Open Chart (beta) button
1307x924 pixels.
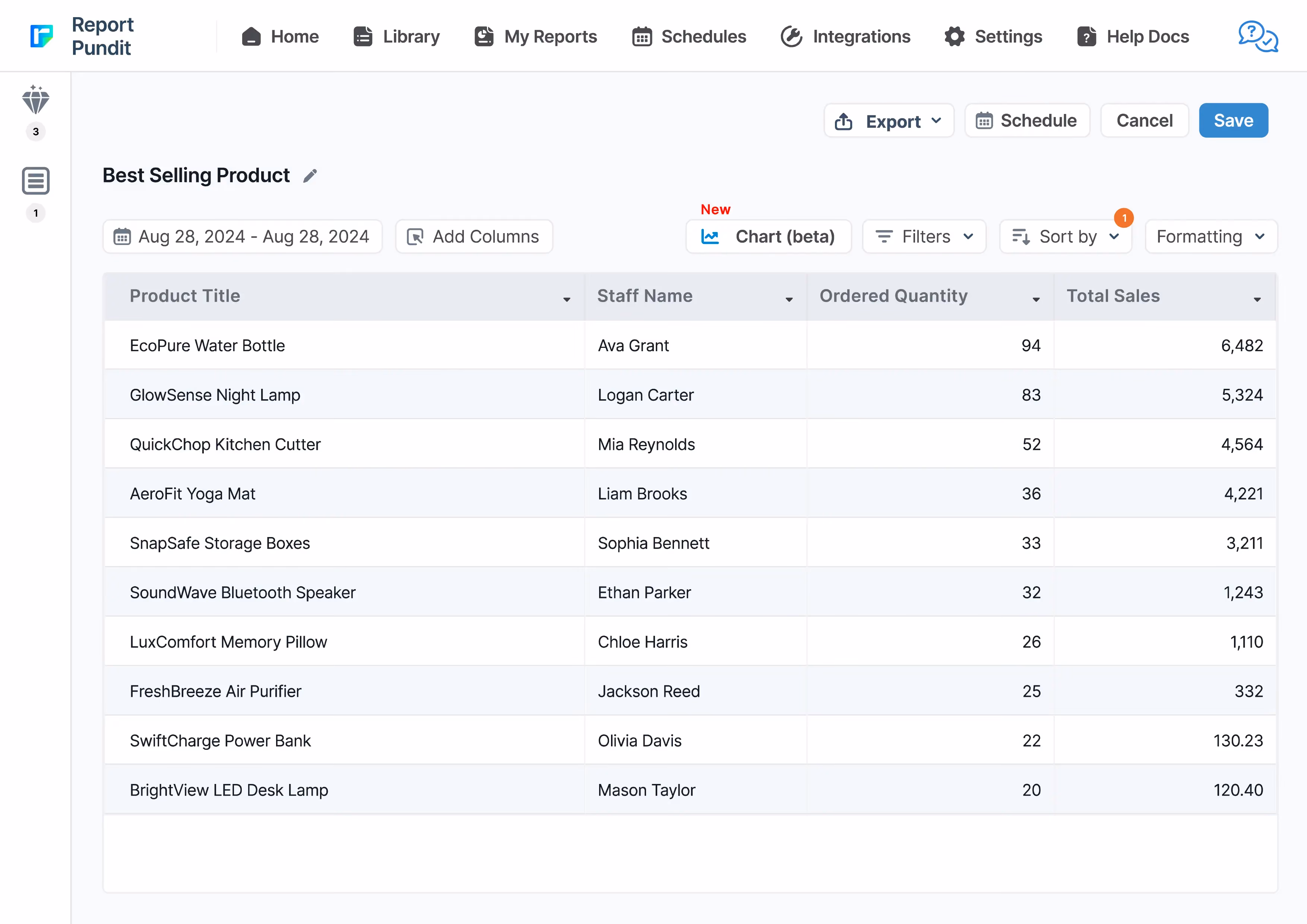click(769, 237)
